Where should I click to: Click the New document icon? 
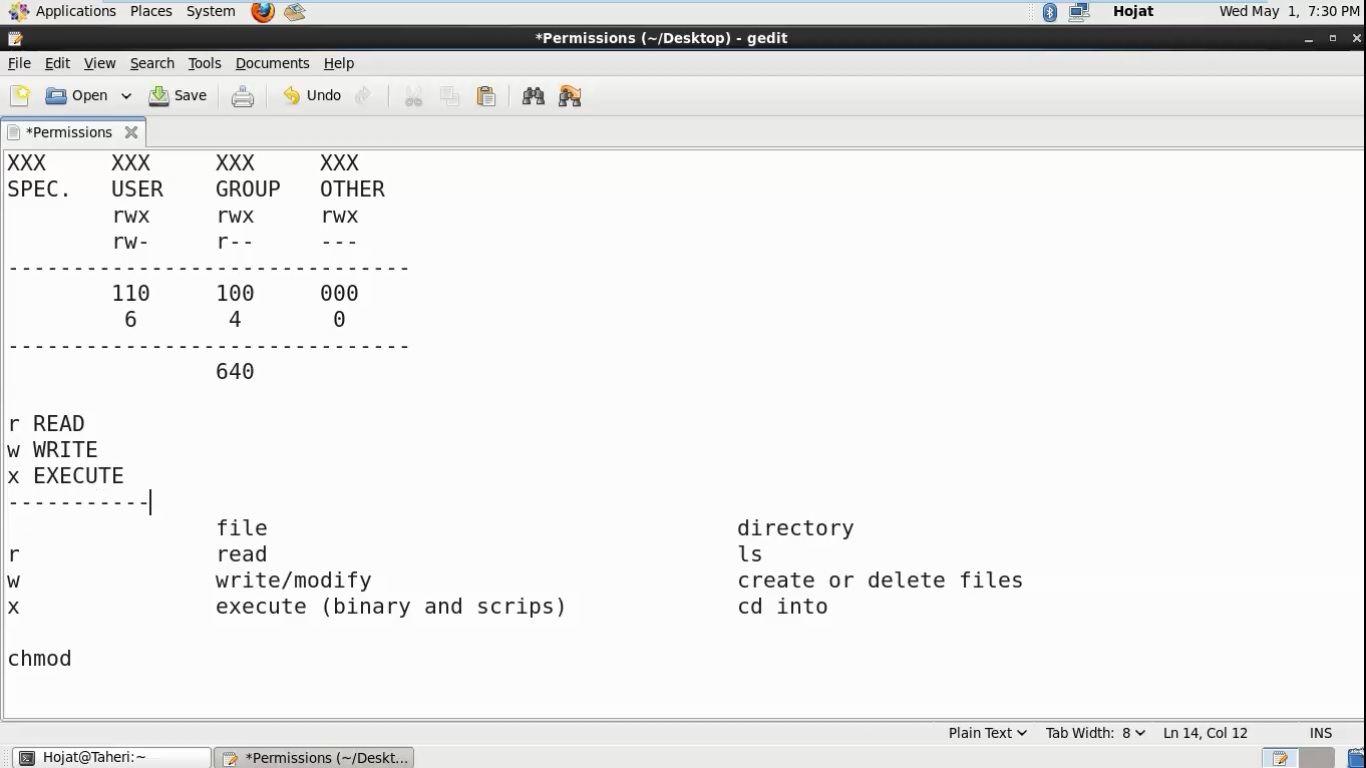[x=20, y=96]
